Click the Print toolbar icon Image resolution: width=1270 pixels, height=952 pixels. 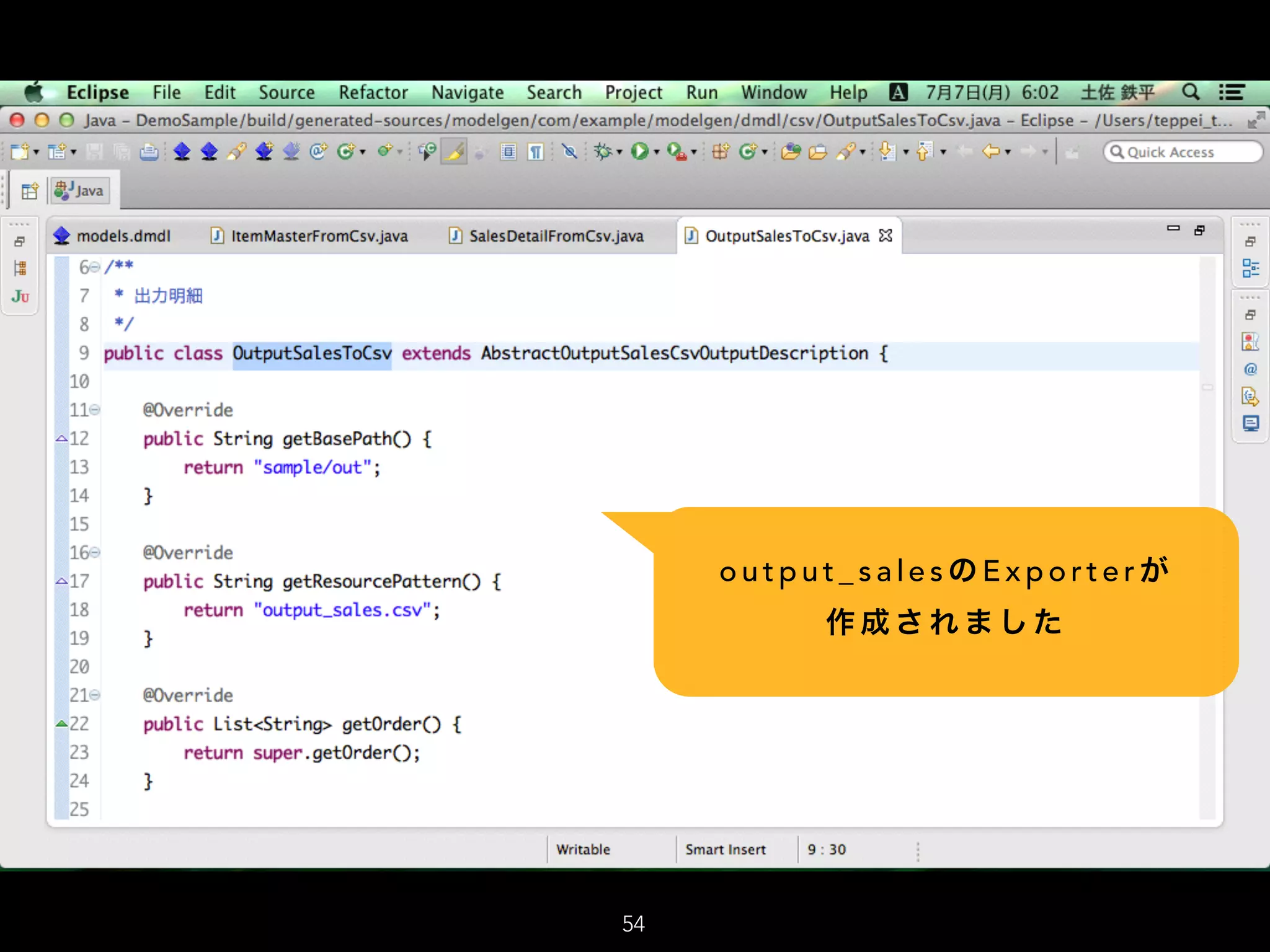[x=149, y=152]
